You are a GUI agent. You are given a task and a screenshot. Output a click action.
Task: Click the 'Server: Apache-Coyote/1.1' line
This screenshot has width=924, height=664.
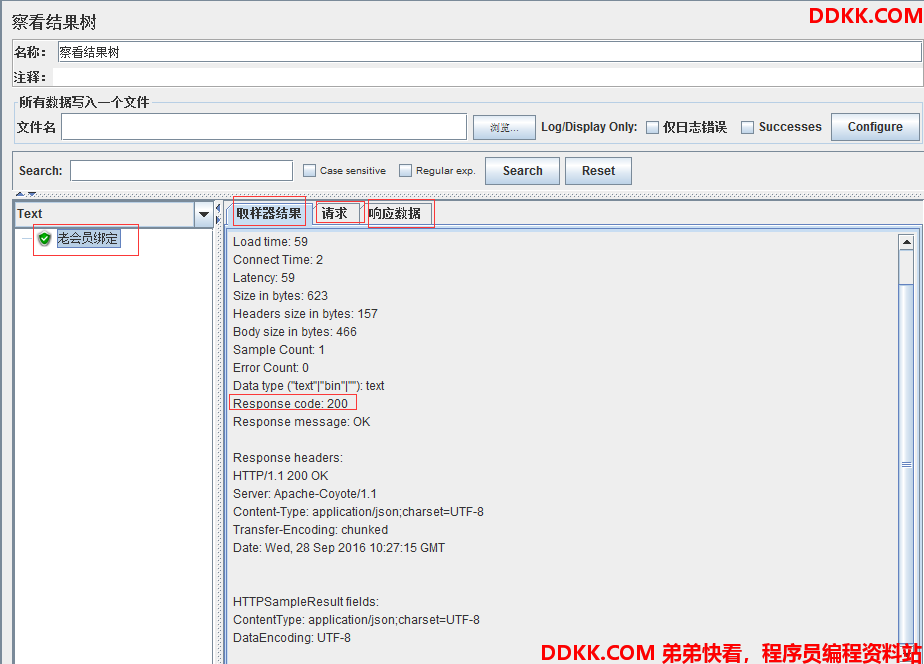[x=304, y=494]
